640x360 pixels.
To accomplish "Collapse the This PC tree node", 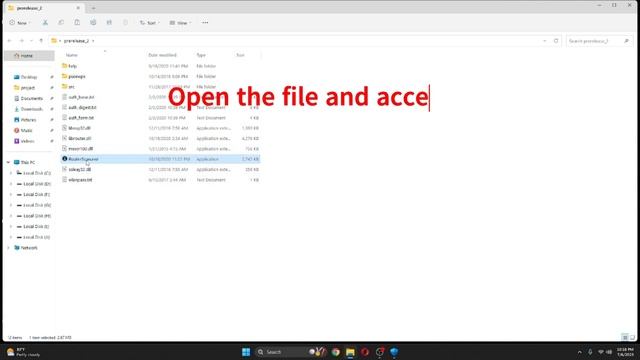I will pyautogui.click(x=8, y=162).
